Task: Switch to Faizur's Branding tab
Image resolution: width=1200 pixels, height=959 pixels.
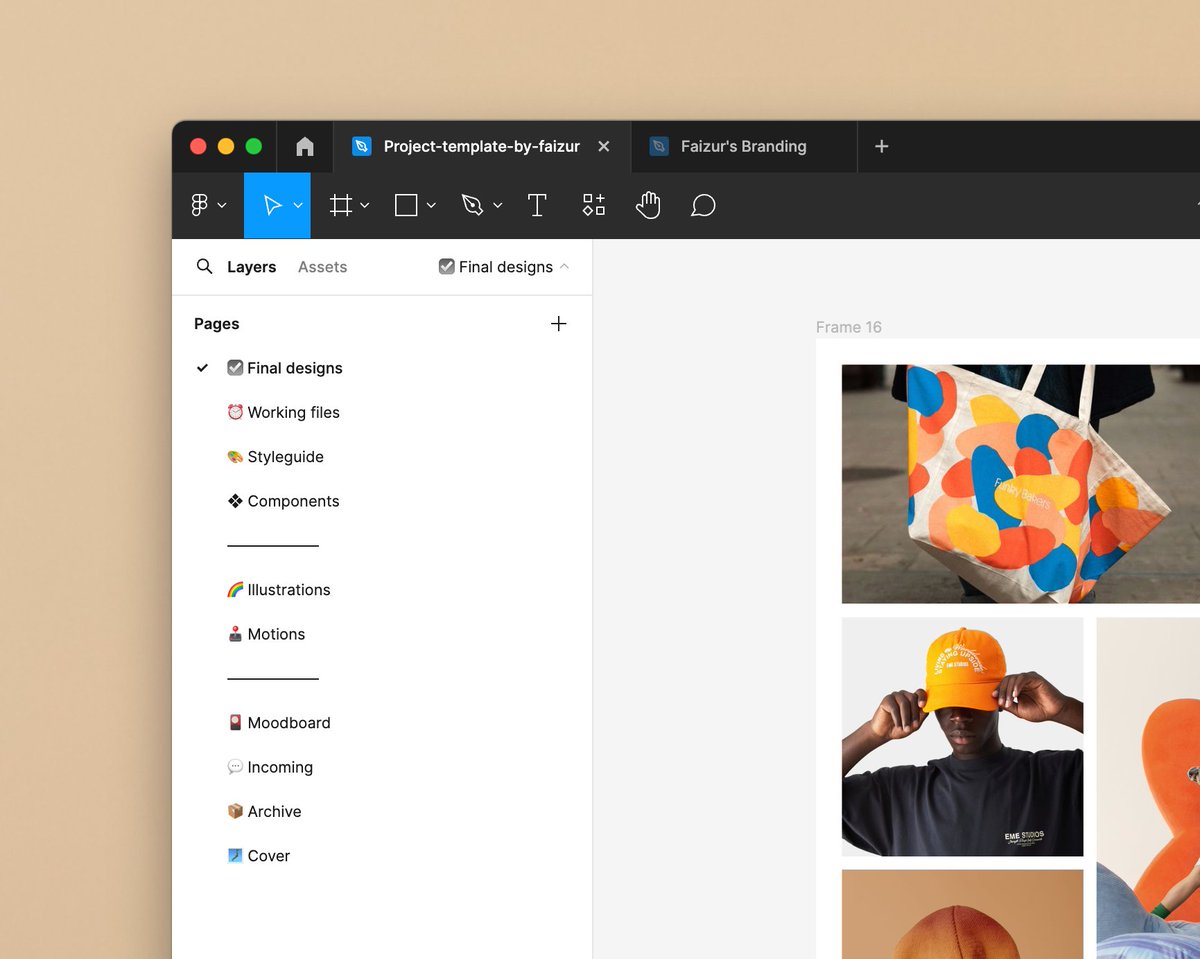Action: pos(744,146)
